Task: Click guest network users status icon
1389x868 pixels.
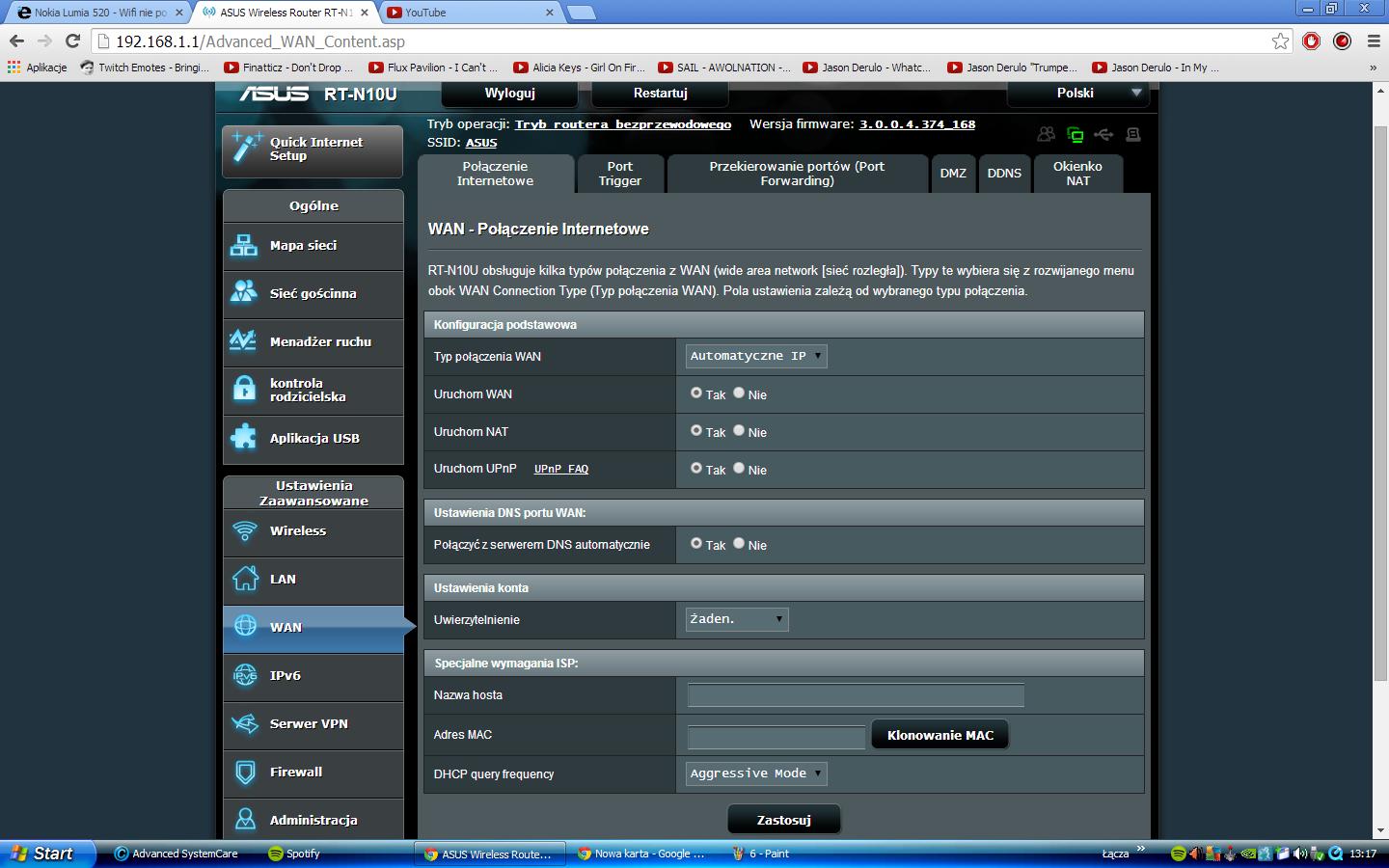Action: click(x=1046, y=135)
